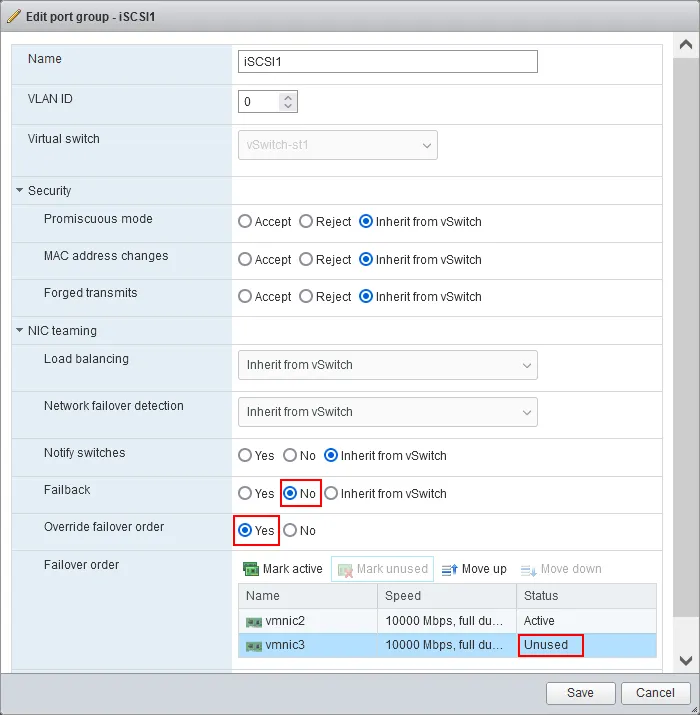Click the Mark unused icon
The image size is (700, 715).
coord(345,569)
